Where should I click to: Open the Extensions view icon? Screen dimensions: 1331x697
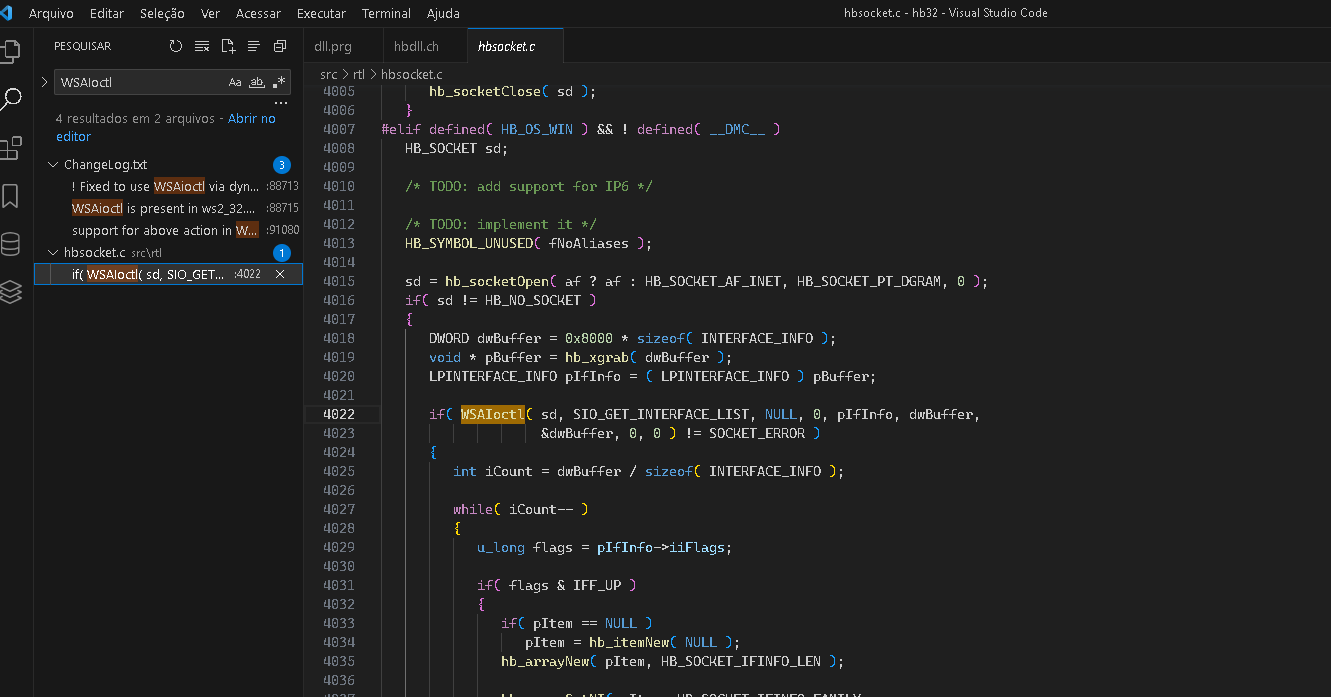11,149
